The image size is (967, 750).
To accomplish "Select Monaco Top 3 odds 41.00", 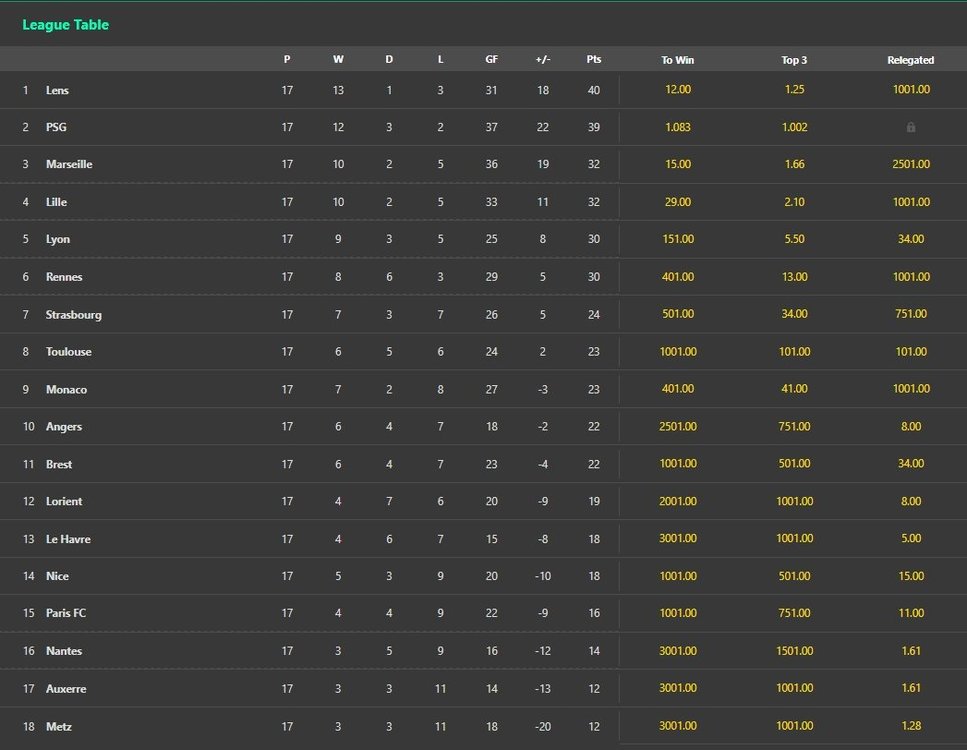I will [794, 389].
